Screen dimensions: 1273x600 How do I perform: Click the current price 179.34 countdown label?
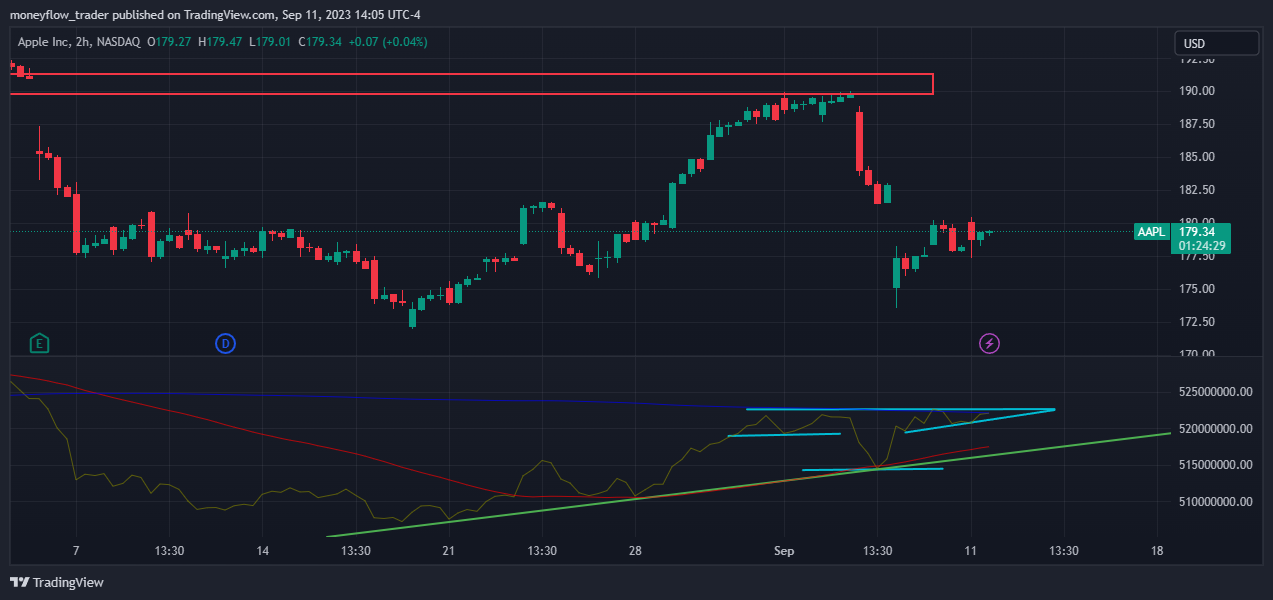click(1202, 238)
